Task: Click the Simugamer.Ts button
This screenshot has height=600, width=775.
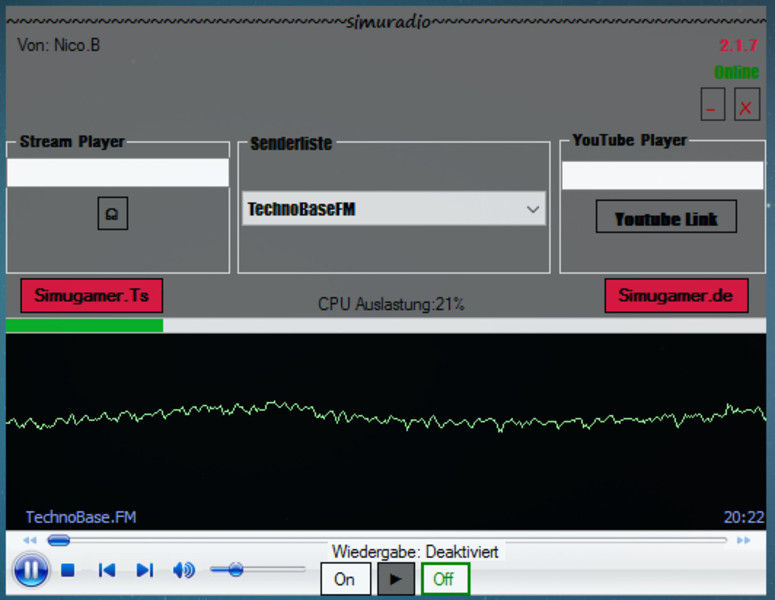Action: [91, 296]
